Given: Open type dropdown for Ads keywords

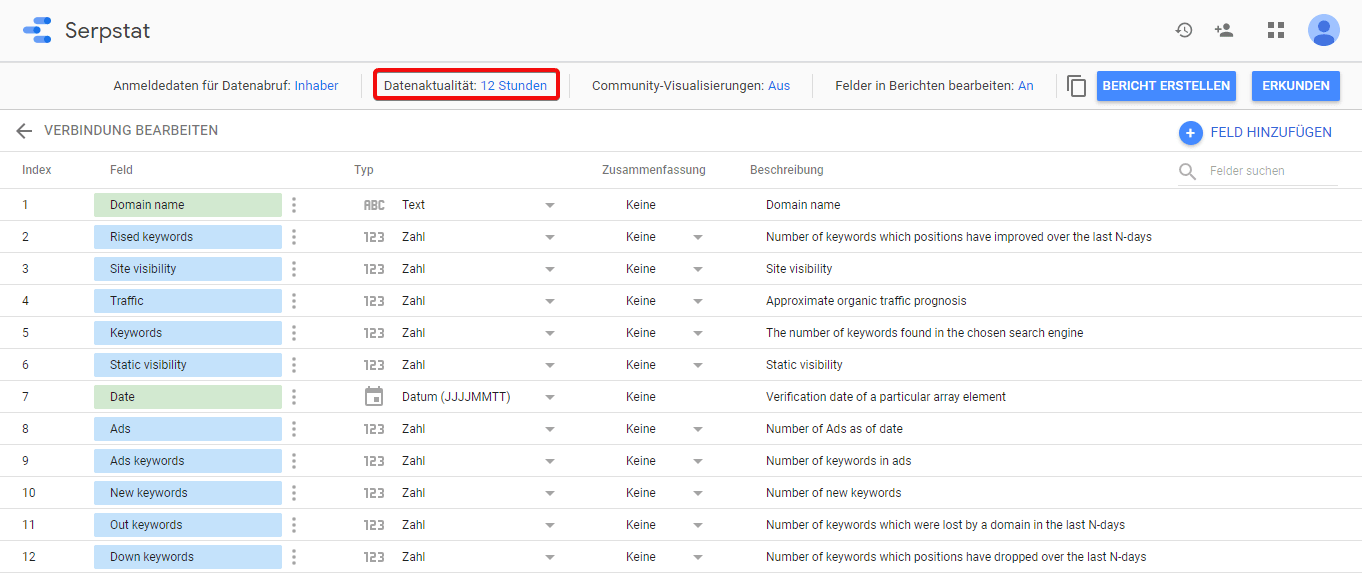Looking at the screenshot, I should pyautogui.click(x=550, y=461).
